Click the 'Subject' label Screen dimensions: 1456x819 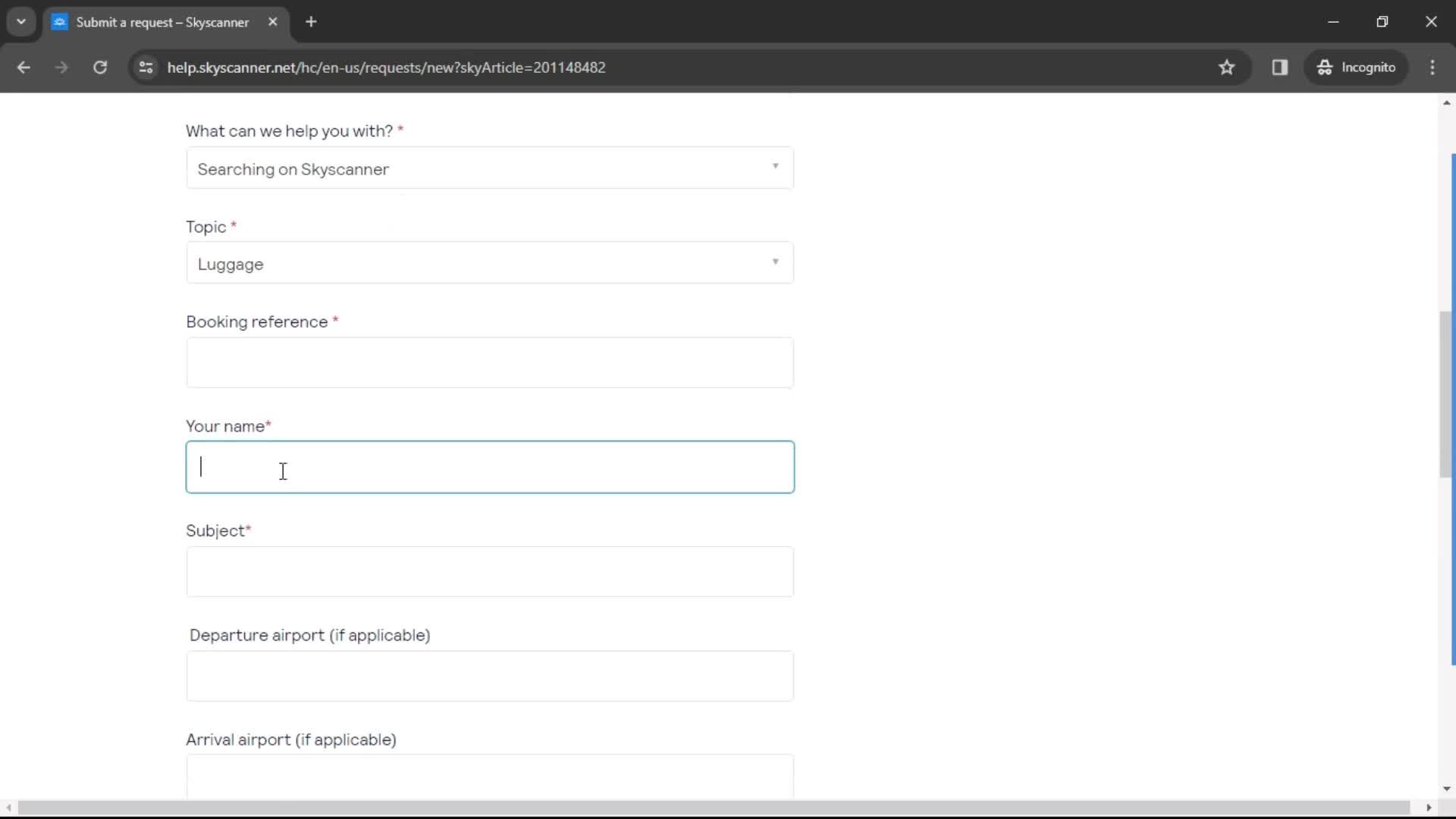click(x=215, y=531)
